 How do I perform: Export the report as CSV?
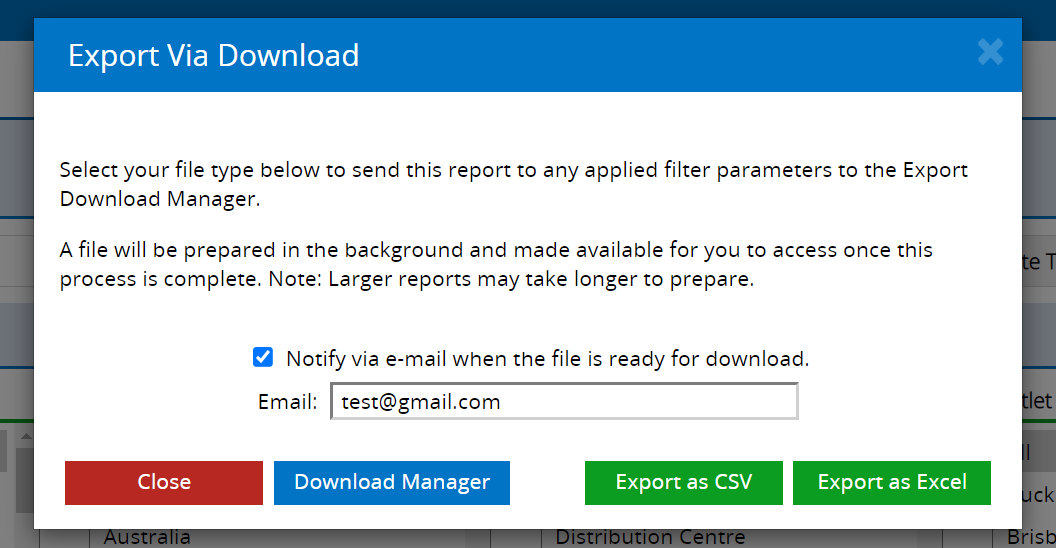tap(684, 483)
